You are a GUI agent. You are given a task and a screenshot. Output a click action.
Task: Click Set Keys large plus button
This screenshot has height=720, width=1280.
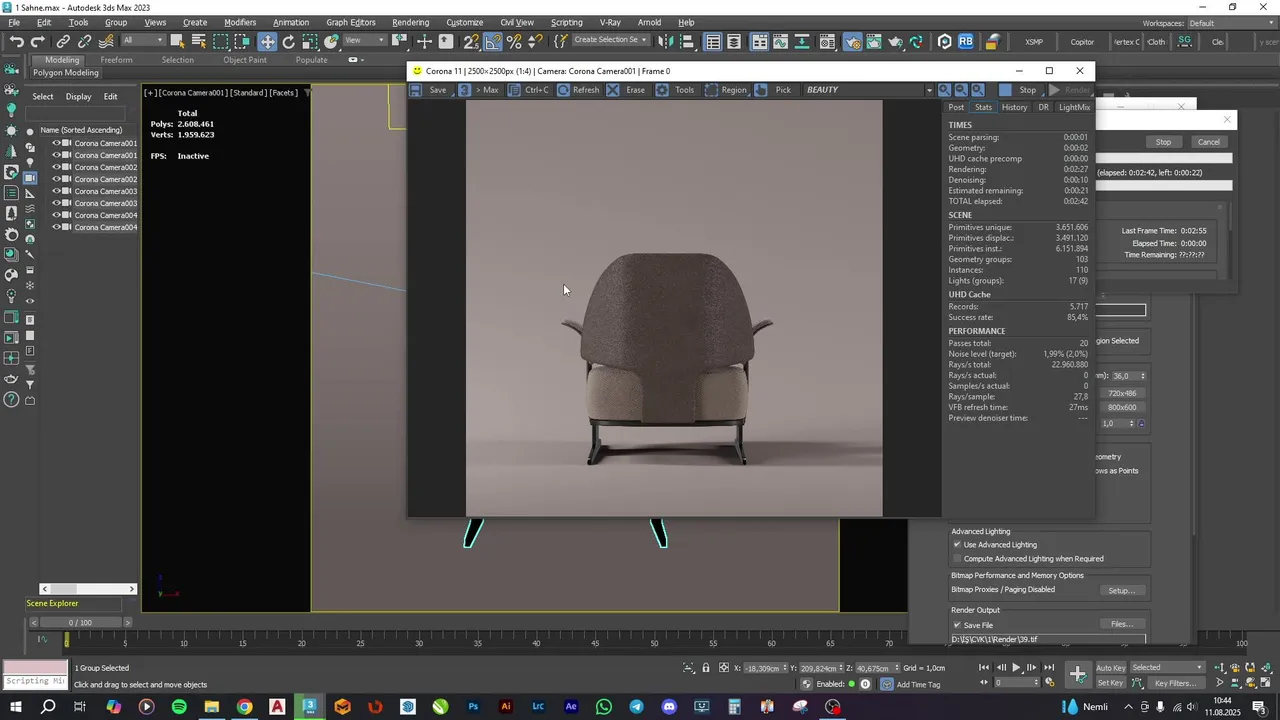pyautogui.click(x=1077, y=675)
